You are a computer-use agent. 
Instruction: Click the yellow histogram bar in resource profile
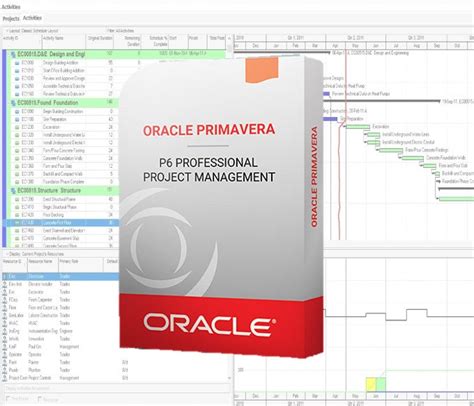371,384
